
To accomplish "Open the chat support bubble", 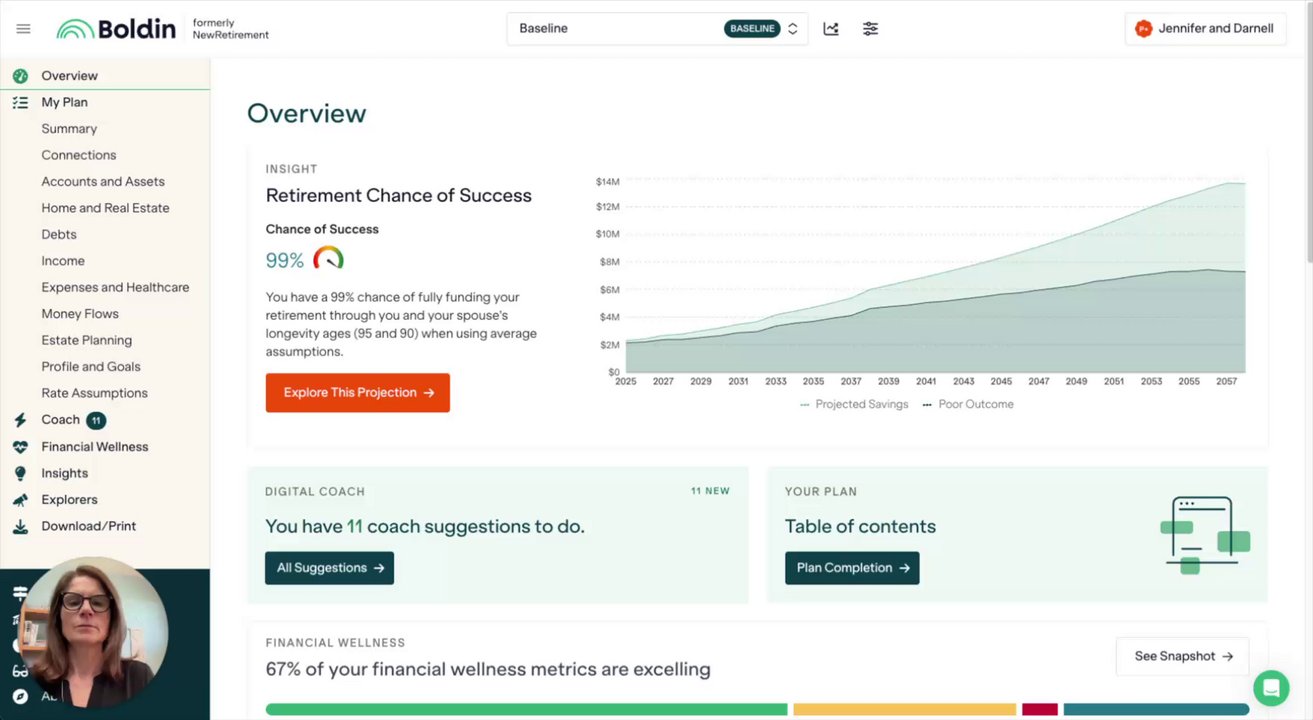I will click(1271, 688).
